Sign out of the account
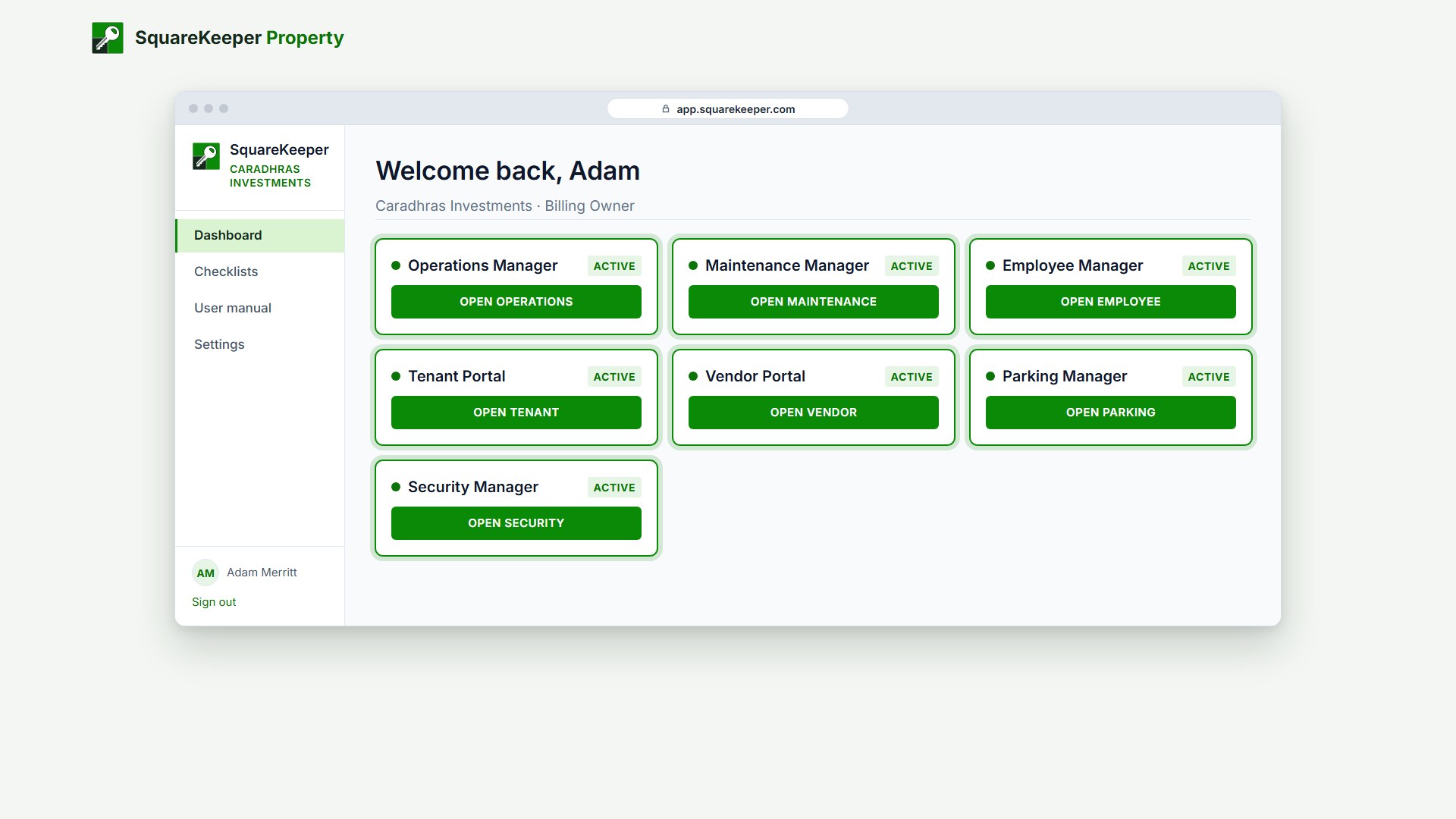Image resolution: width=1456 pixels, height=819 pixels. pos(214,602)
